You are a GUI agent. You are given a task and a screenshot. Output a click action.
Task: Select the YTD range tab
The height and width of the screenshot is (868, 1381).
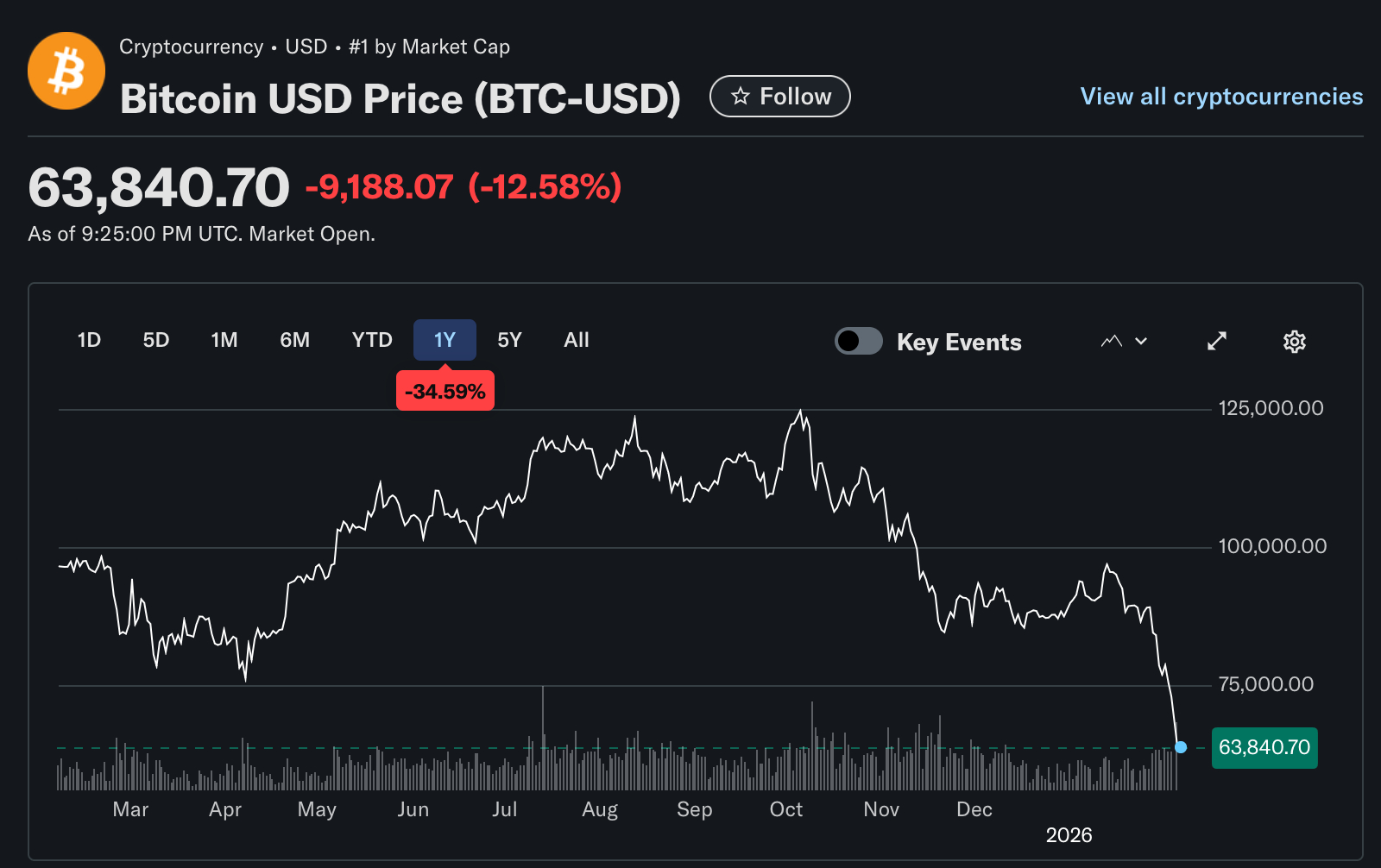(372, 340)
